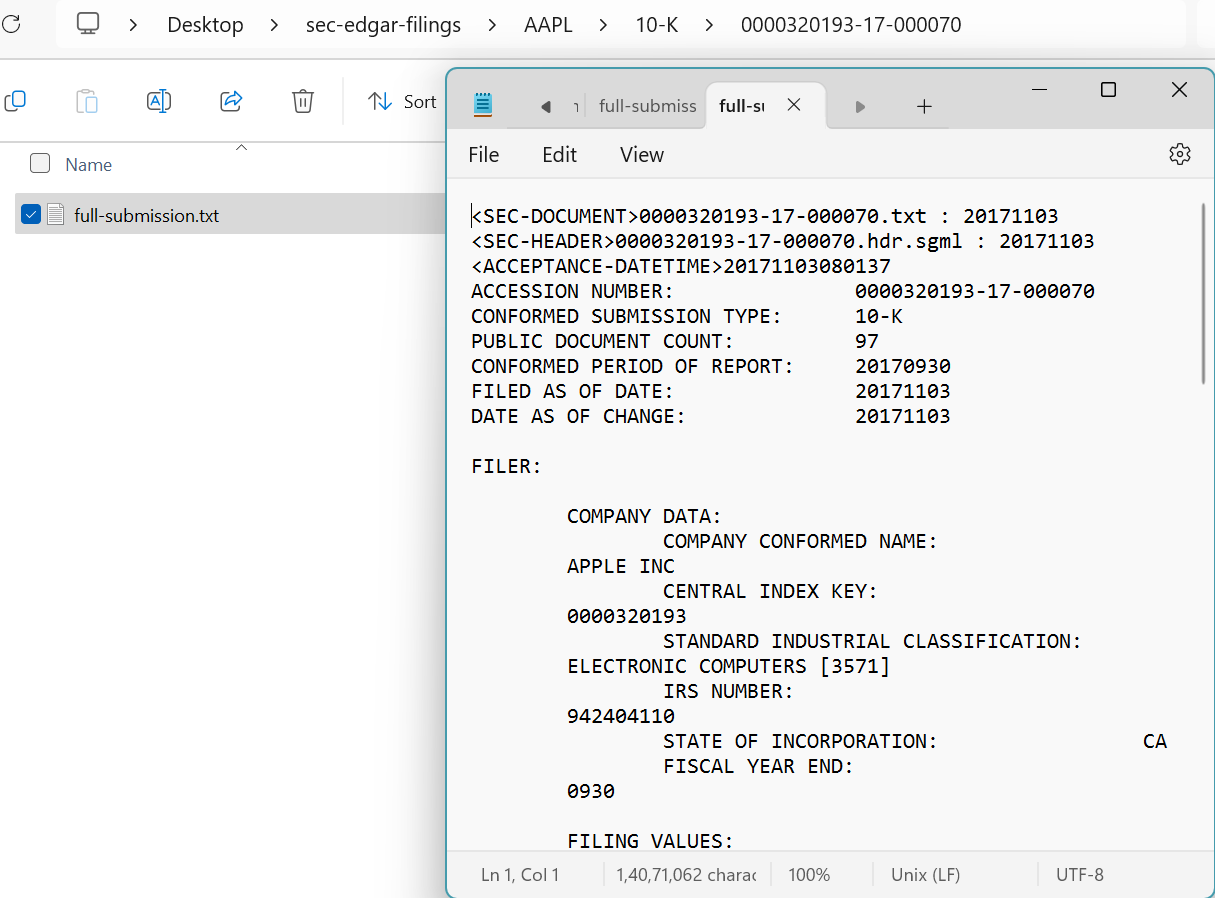The width and height of the screenshot is (1215, 898).
Task: Click the PUBLIC DOCUMENT COUNT value 97
Action: [x=867, y=341]
